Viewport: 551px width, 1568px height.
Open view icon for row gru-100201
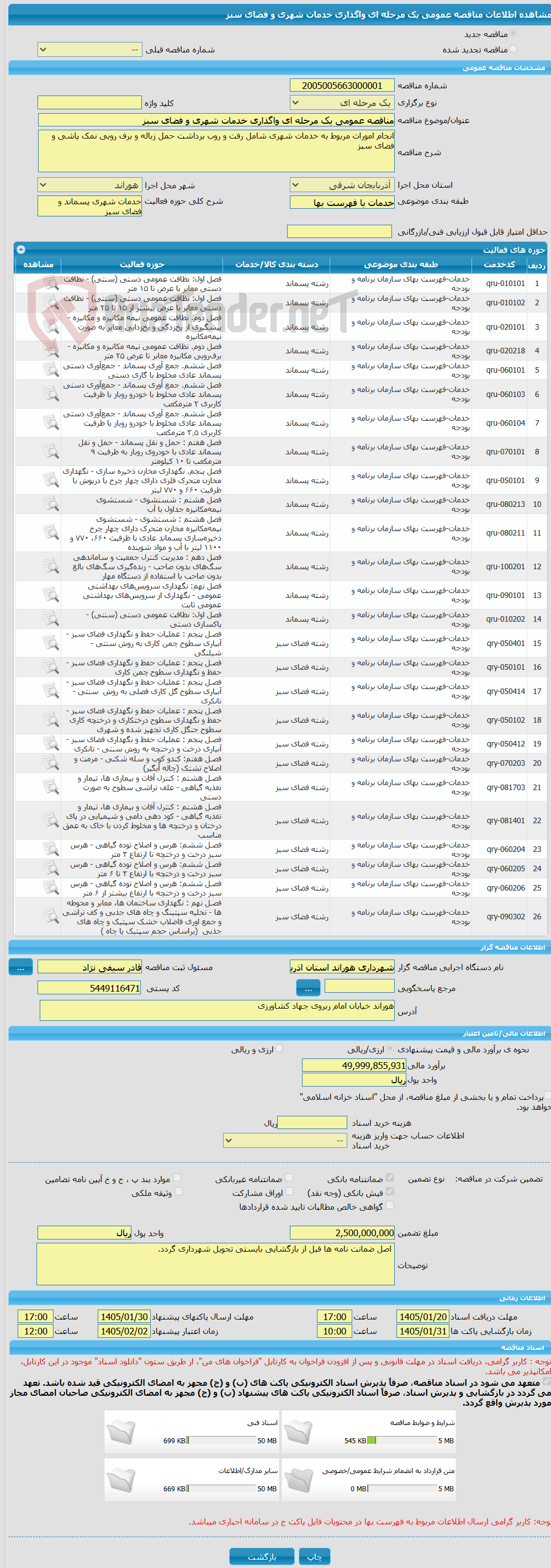click(51, 566)
